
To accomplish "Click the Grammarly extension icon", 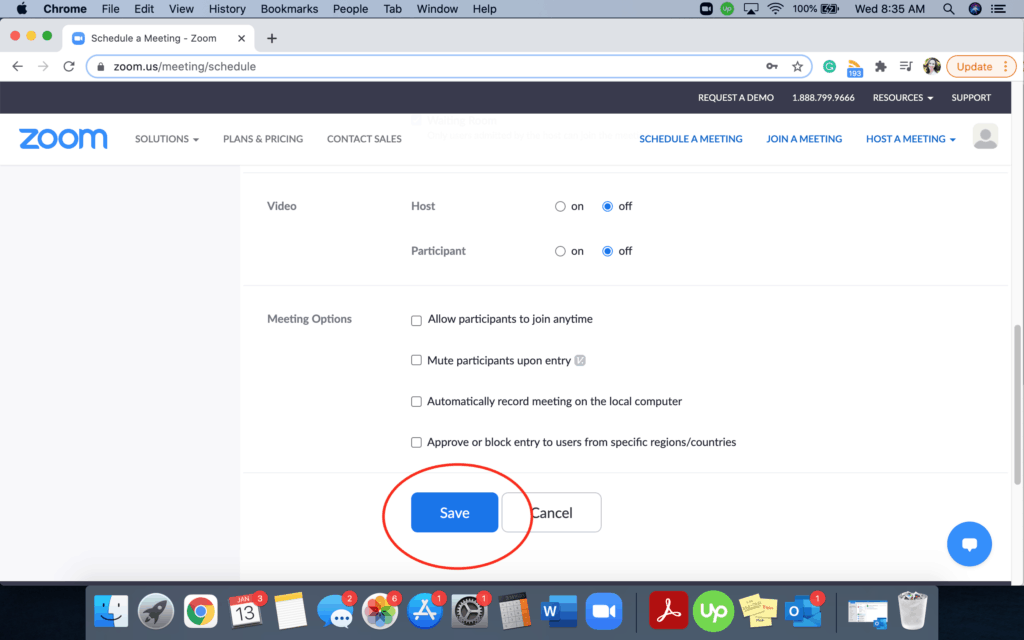I will (x=829, y=67).
